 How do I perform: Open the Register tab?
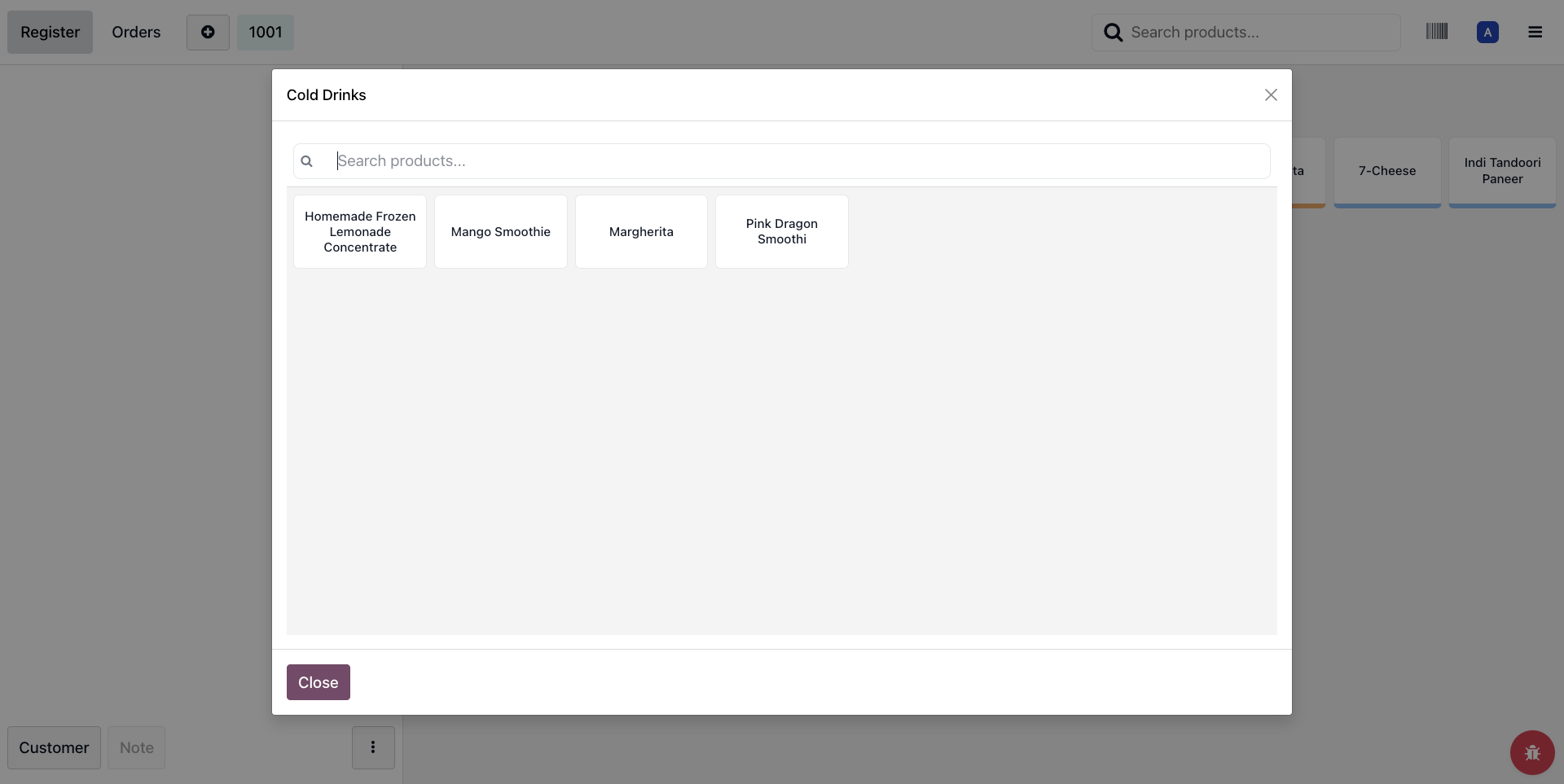51,33
